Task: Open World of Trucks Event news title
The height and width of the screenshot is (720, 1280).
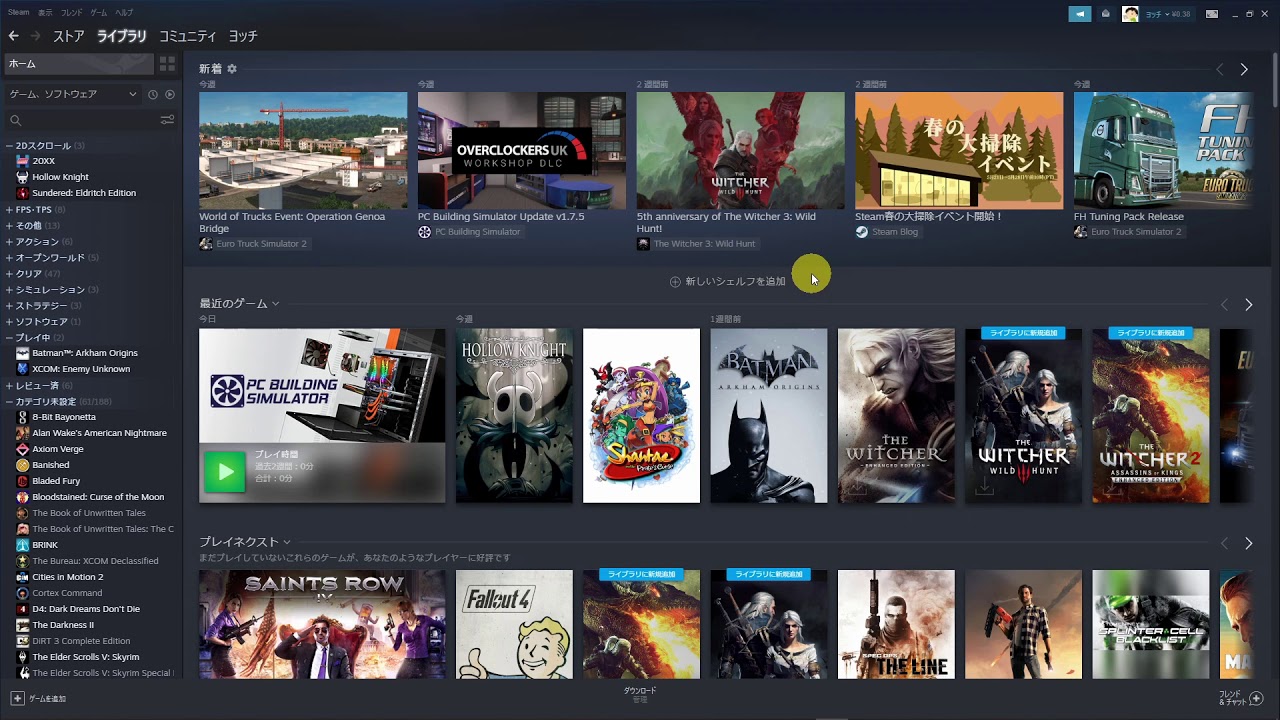Action: coord(292,222)
